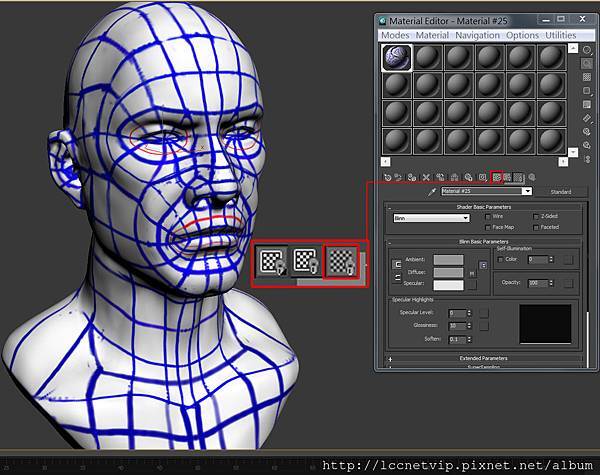Click the Assign Material to Selection icon
The image size is (600, 475).
pyautogui.click(x=412, y=176)
